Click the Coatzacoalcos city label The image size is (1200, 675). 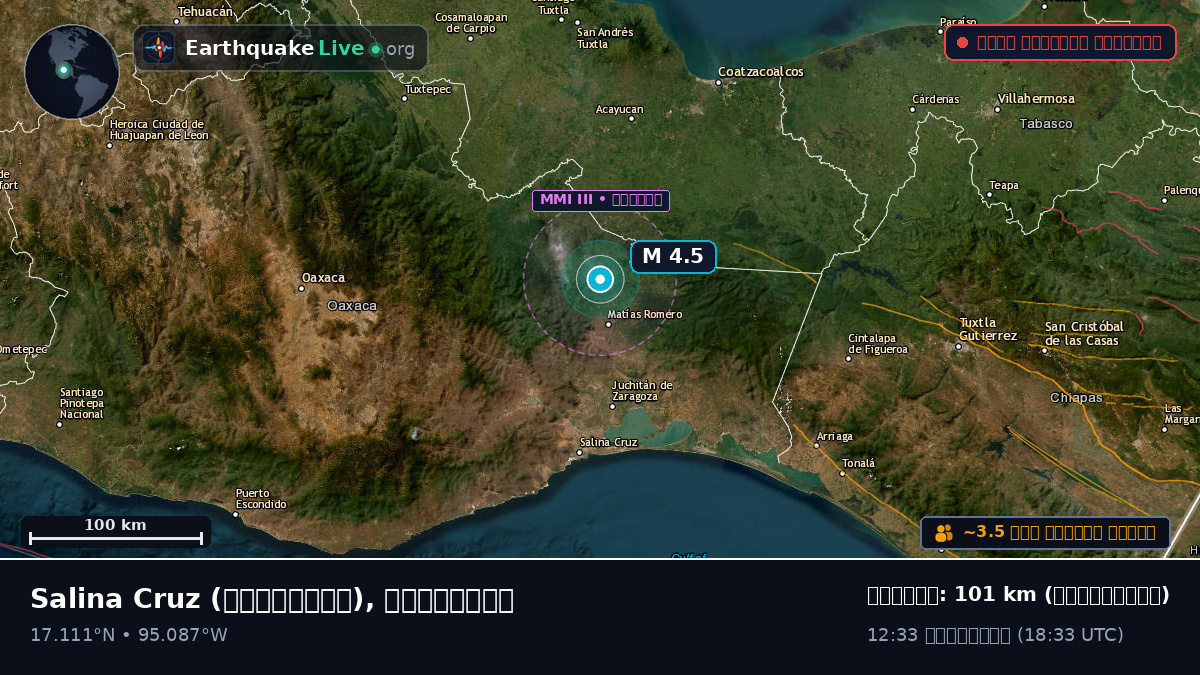(761, 72)
